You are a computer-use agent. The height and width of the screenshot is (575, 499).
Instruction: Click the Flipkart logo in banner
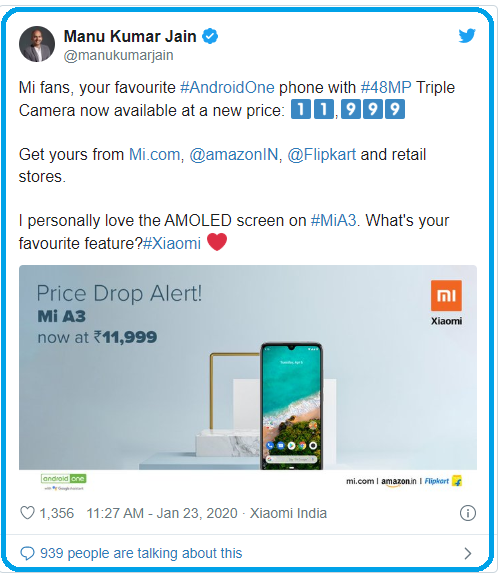point(443,481)
